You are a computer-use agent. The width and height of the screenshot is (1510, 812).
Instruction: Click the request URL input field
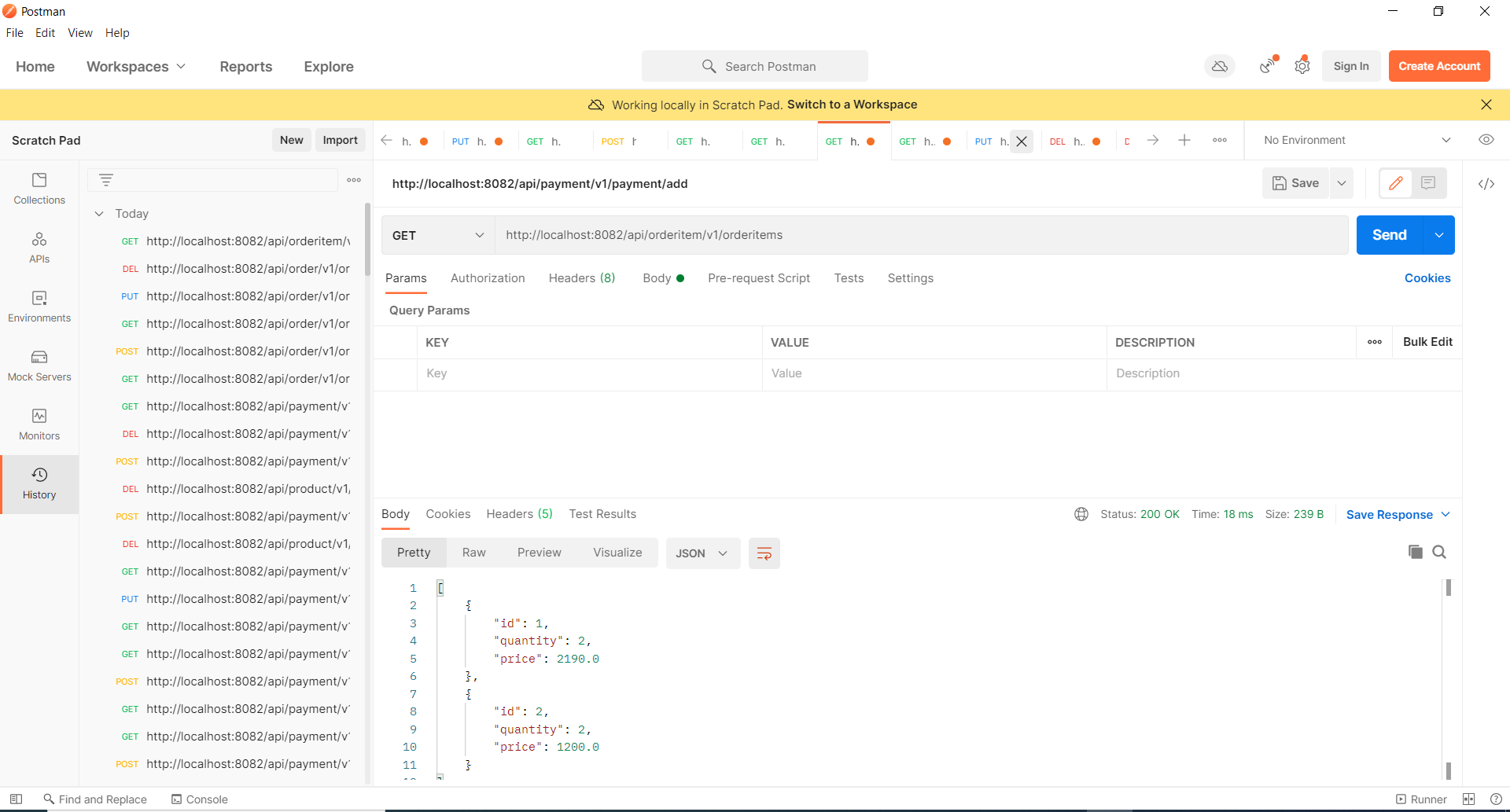click(x=921, y=235)
